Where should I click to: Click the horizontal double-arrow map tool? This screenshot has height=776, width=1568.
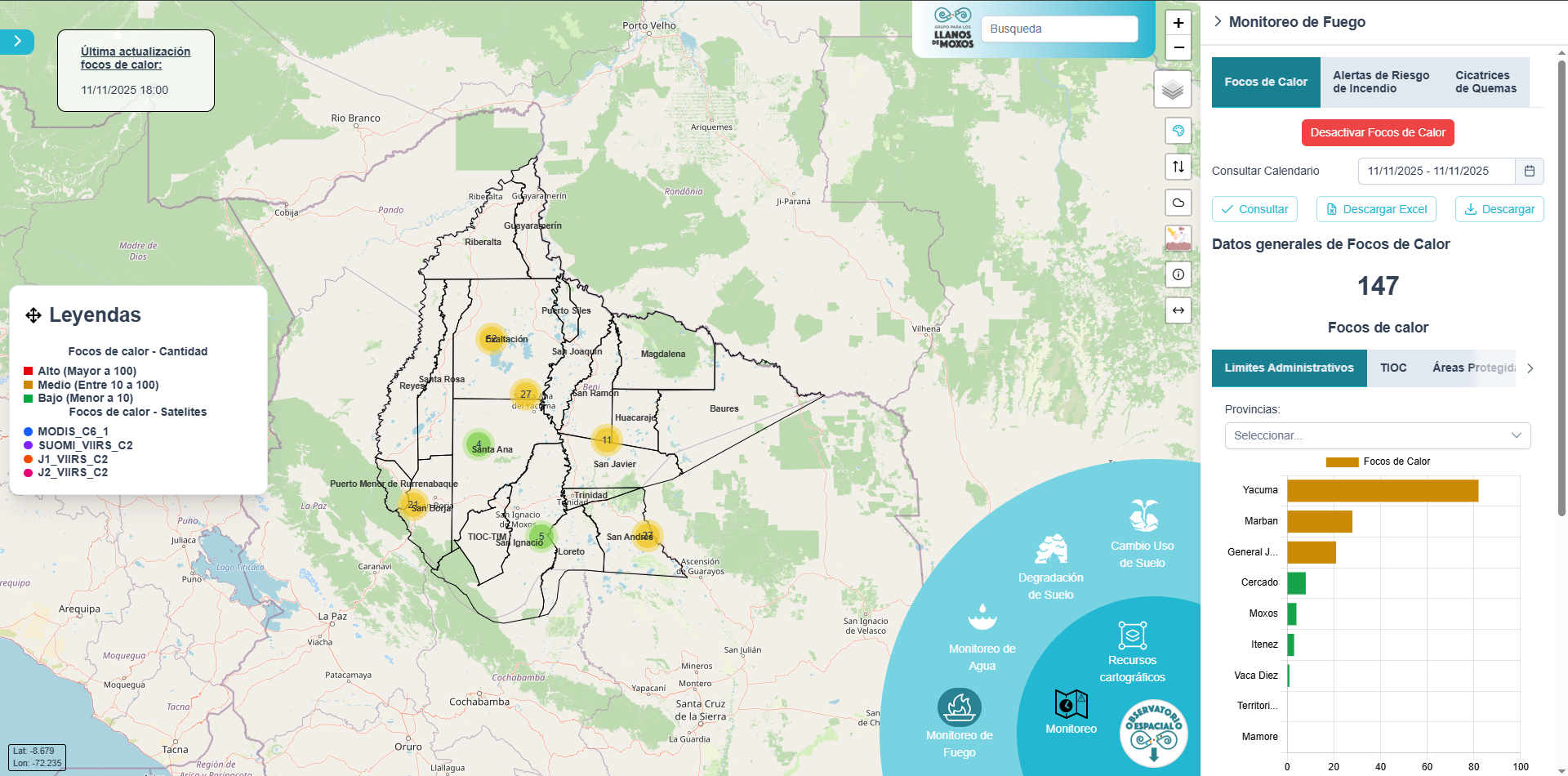point(1178,310)
